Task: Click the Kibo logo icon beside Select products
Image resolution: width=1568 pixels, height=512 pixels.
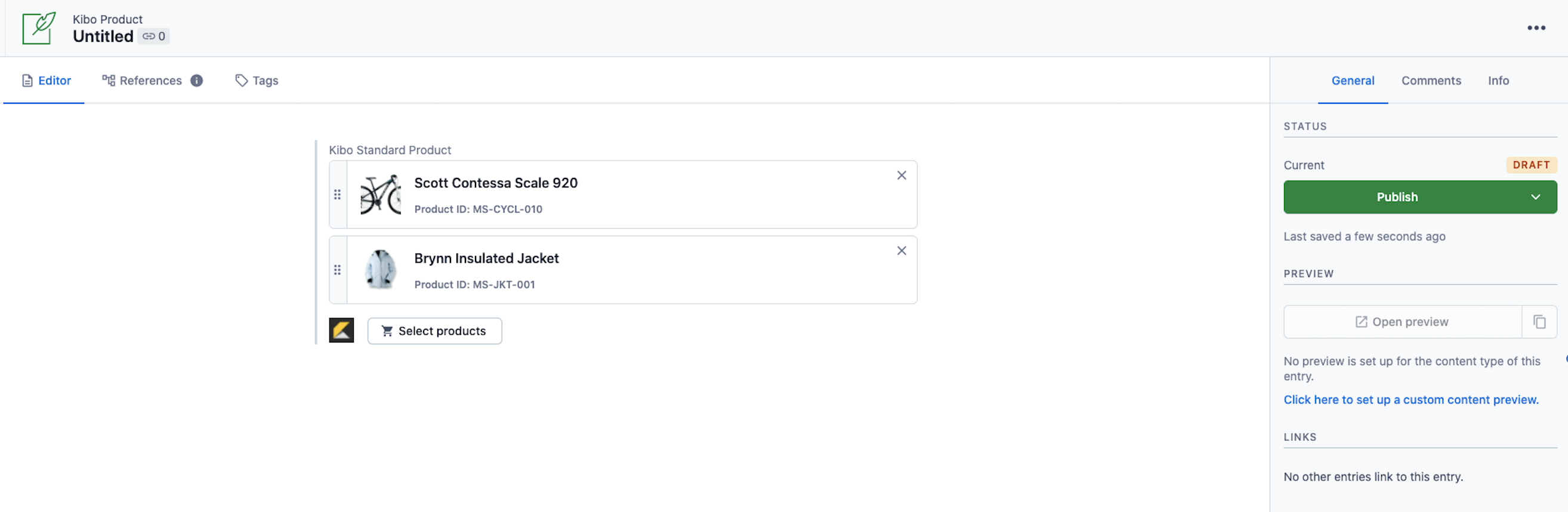Action: coord(341,331)
